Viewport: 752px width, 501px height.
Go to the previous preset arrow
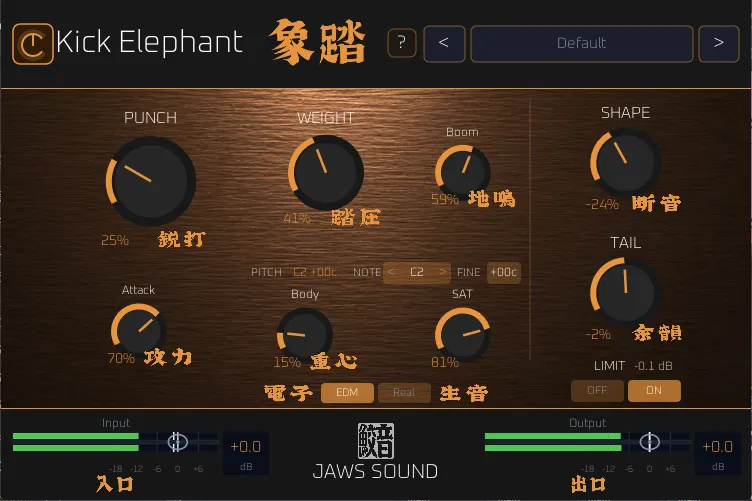pyautogui.click(x=444, y=44)
